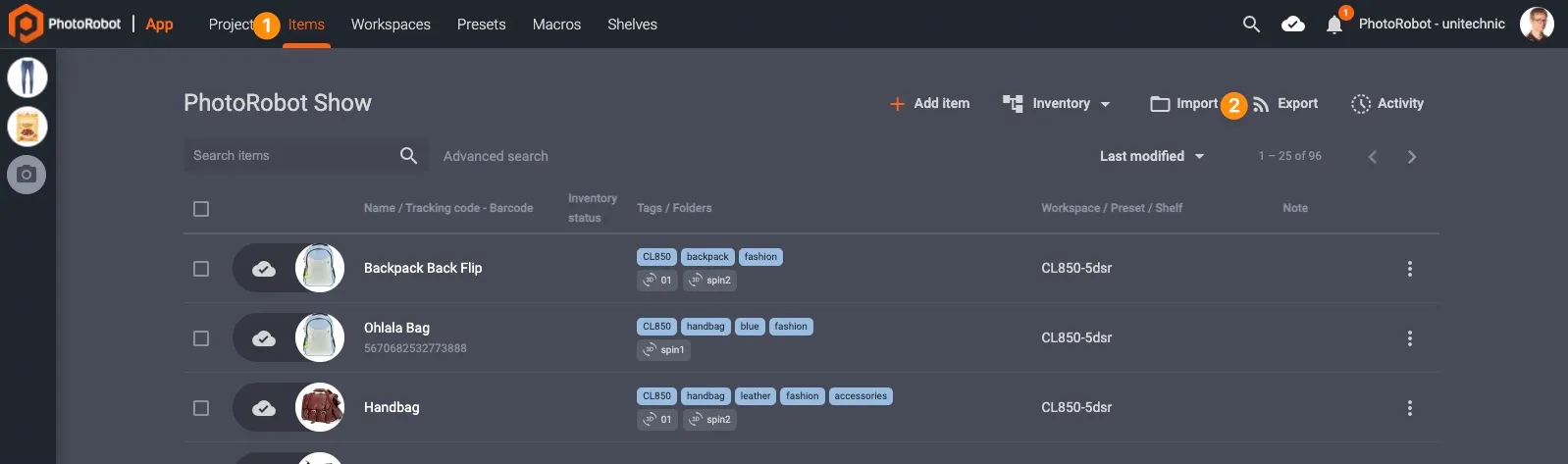Screen dimensions: 1568x464
Task: Click the spin1 folder for Ohlala Bag
Action: pyautogui.click(x=663, y=350)
